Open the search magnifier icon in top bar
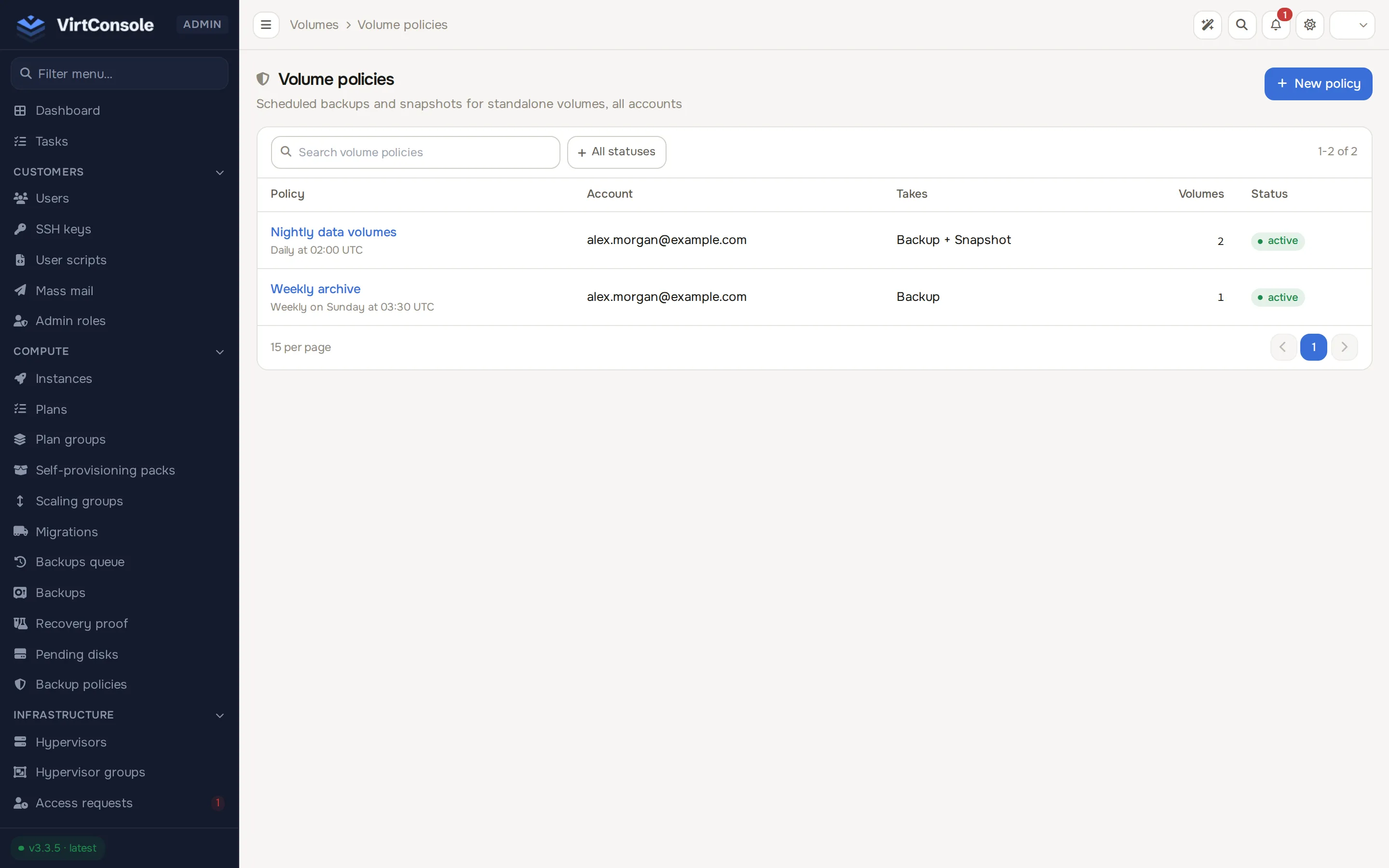The image size is (1389, 868). pos(1241,25)
